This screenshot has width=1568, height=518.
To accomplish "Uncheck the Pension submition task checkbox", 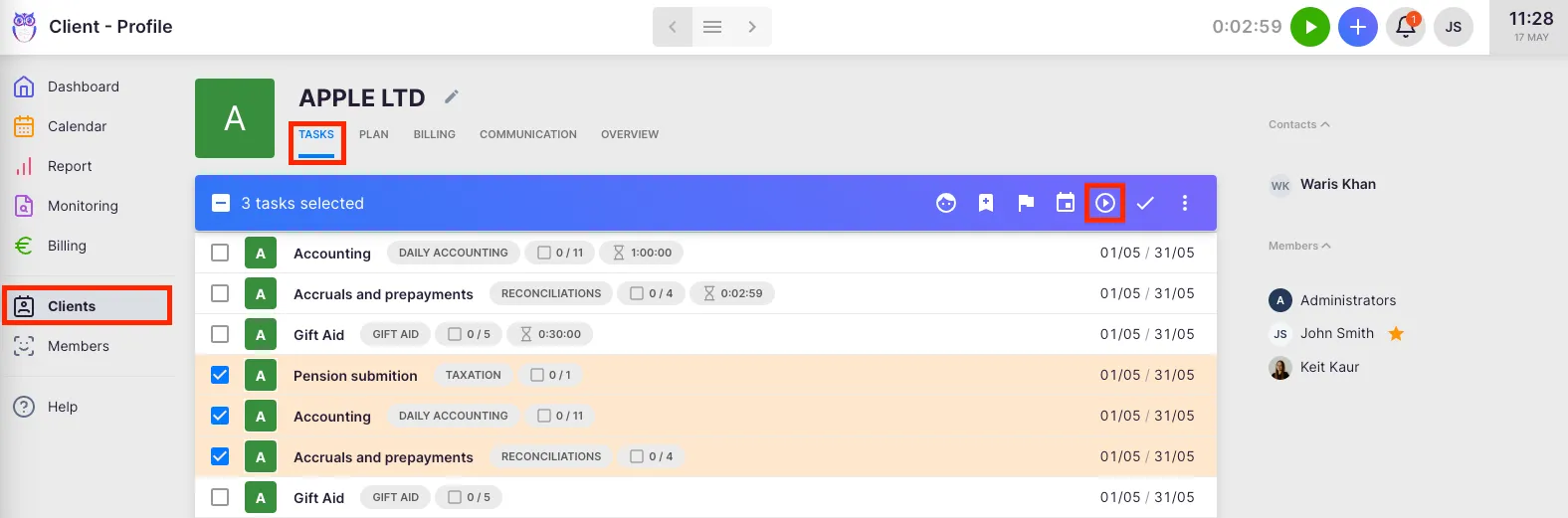I will click(x=220, y=375).
